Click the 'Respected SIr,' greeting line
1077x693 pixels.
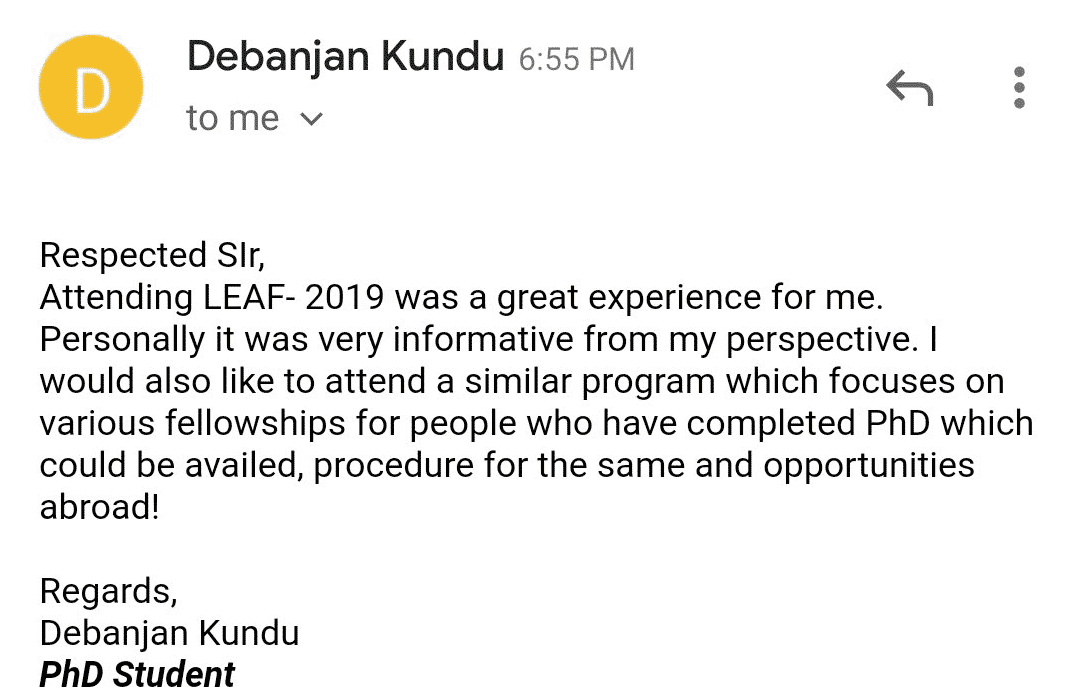pyautogui.click(x=152, y=255)
